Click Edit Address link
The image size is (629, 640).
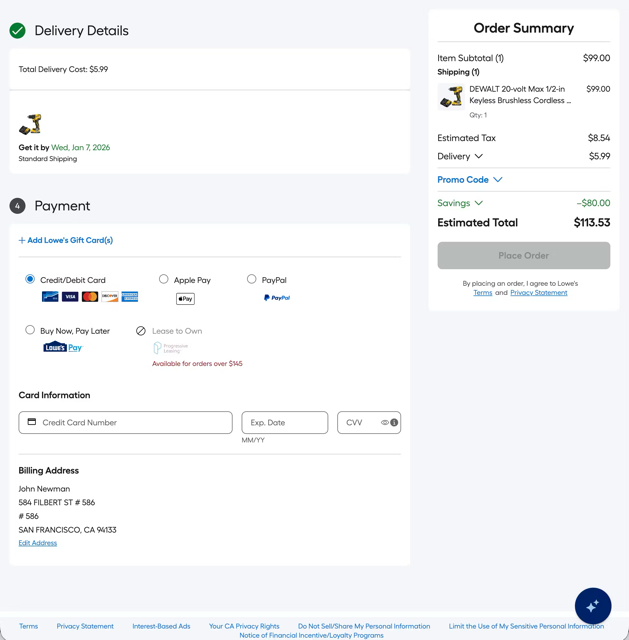(38, 543)
